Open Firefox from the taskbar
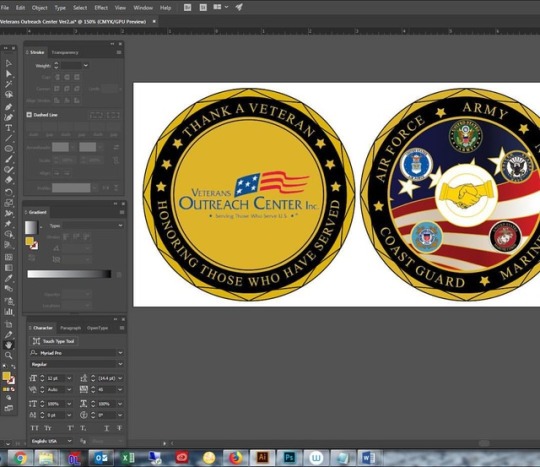The width and height of the screenshot is (540, 467). tap(236, 458)
